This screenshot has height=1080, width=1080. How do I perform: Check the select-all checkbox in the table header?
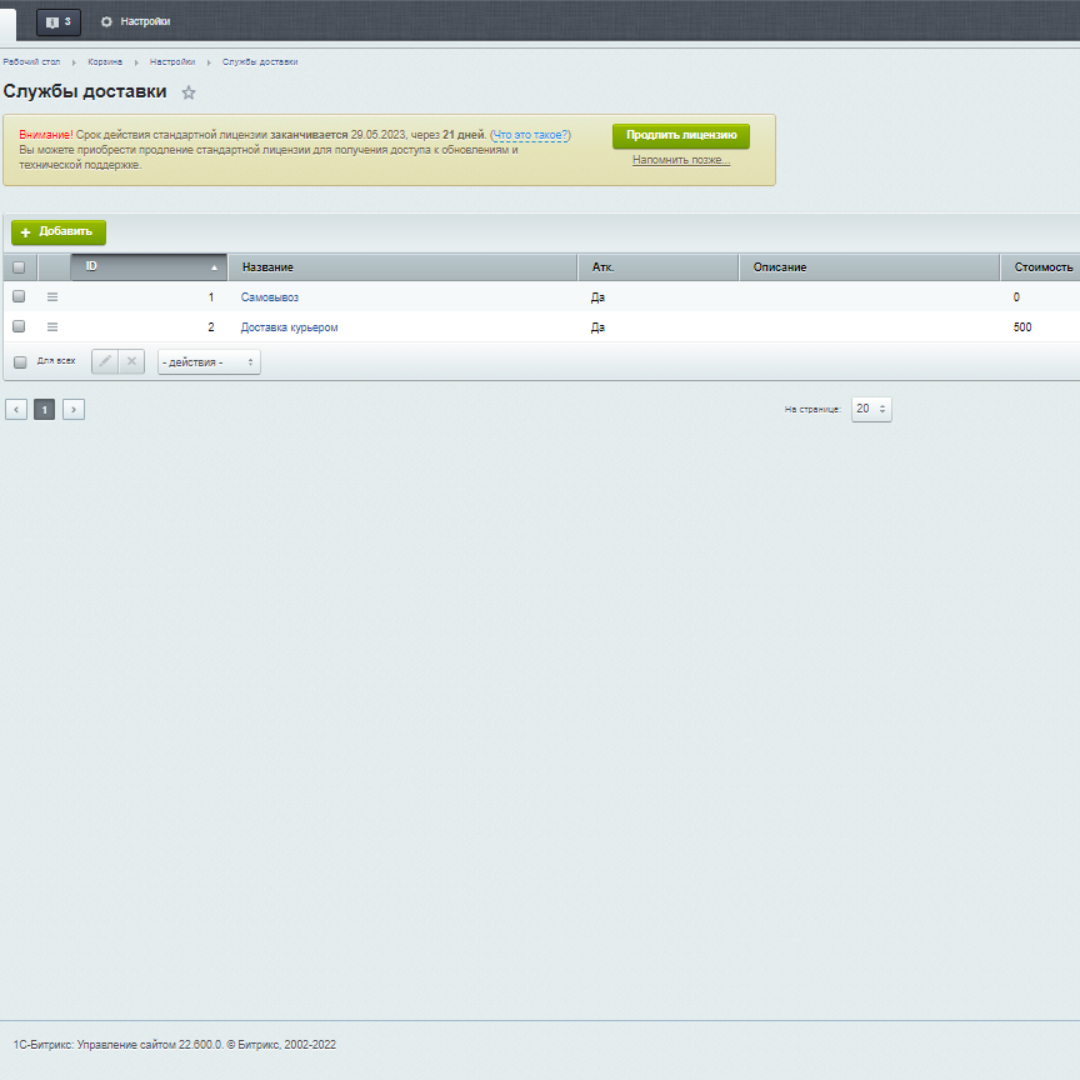(x=19, y=267)
